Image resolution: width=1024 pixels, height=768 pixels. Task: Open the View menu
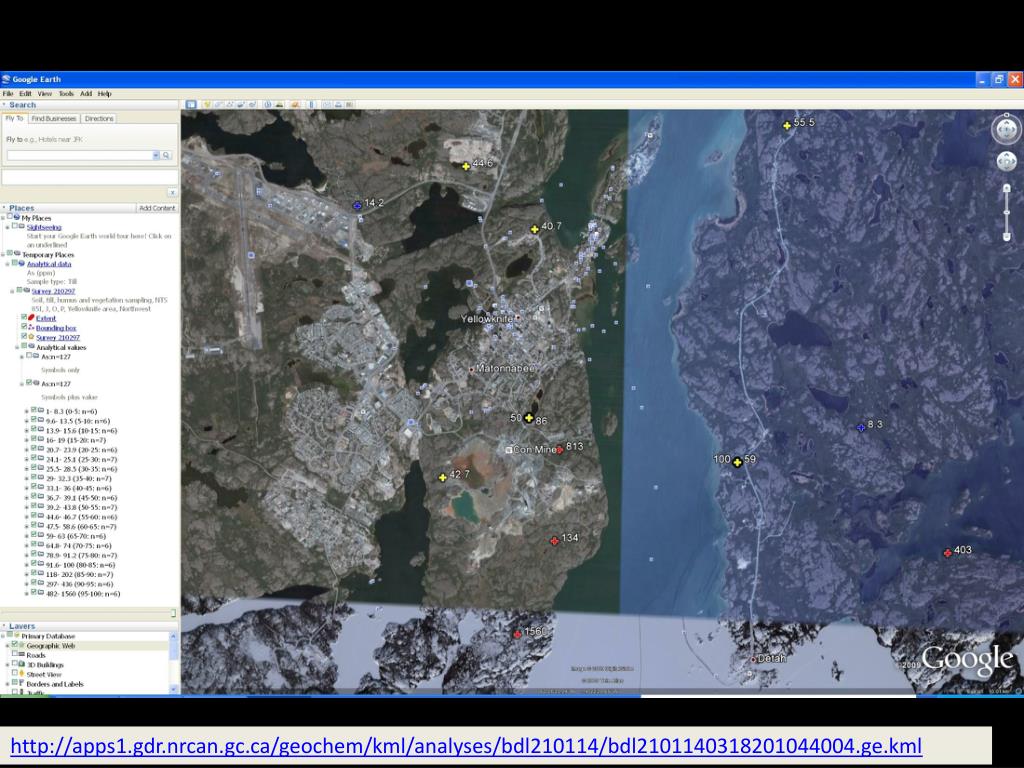(44, 93)
